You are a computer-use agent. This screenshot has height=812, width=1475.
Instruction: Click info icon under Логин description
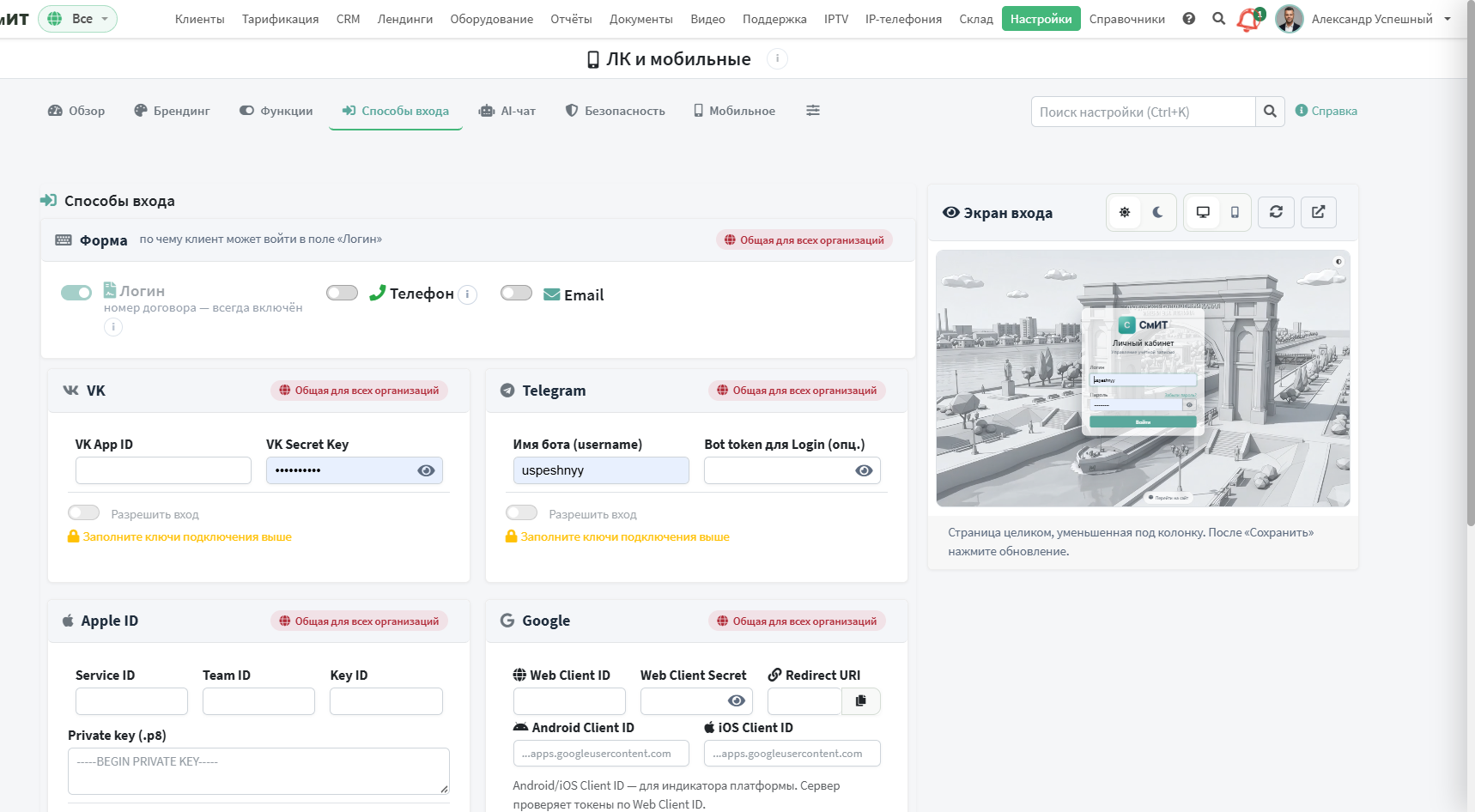tap(113, 327)
